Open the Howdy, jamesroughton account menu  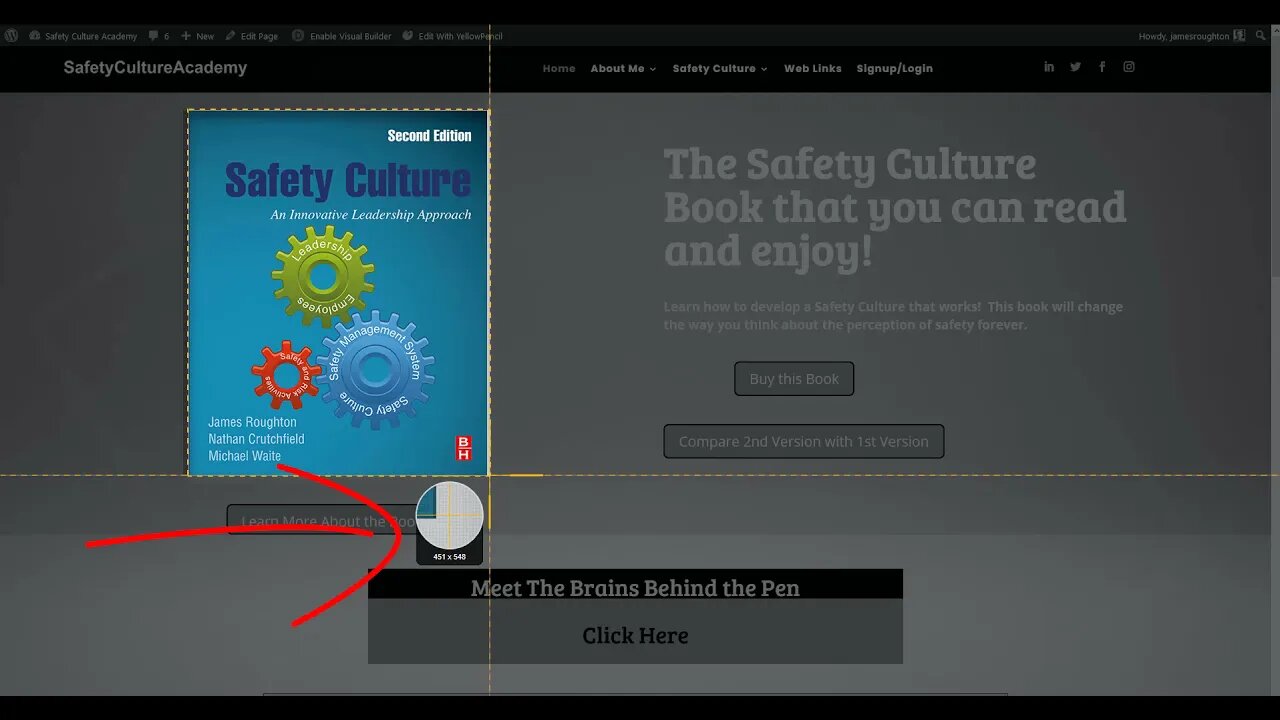[1184, 36]
